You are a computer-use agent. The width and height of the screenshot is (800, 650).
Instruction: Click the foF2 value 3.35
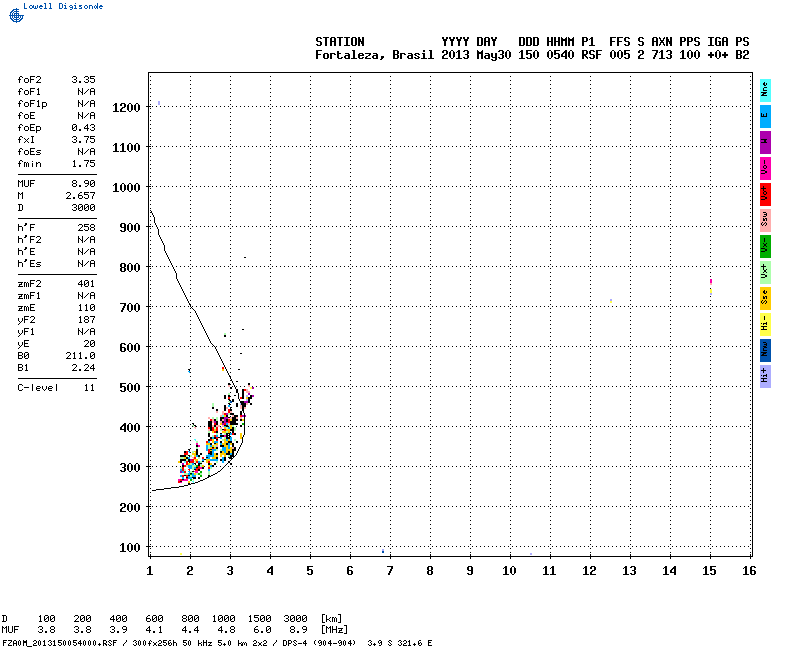[x=83, y=80]
